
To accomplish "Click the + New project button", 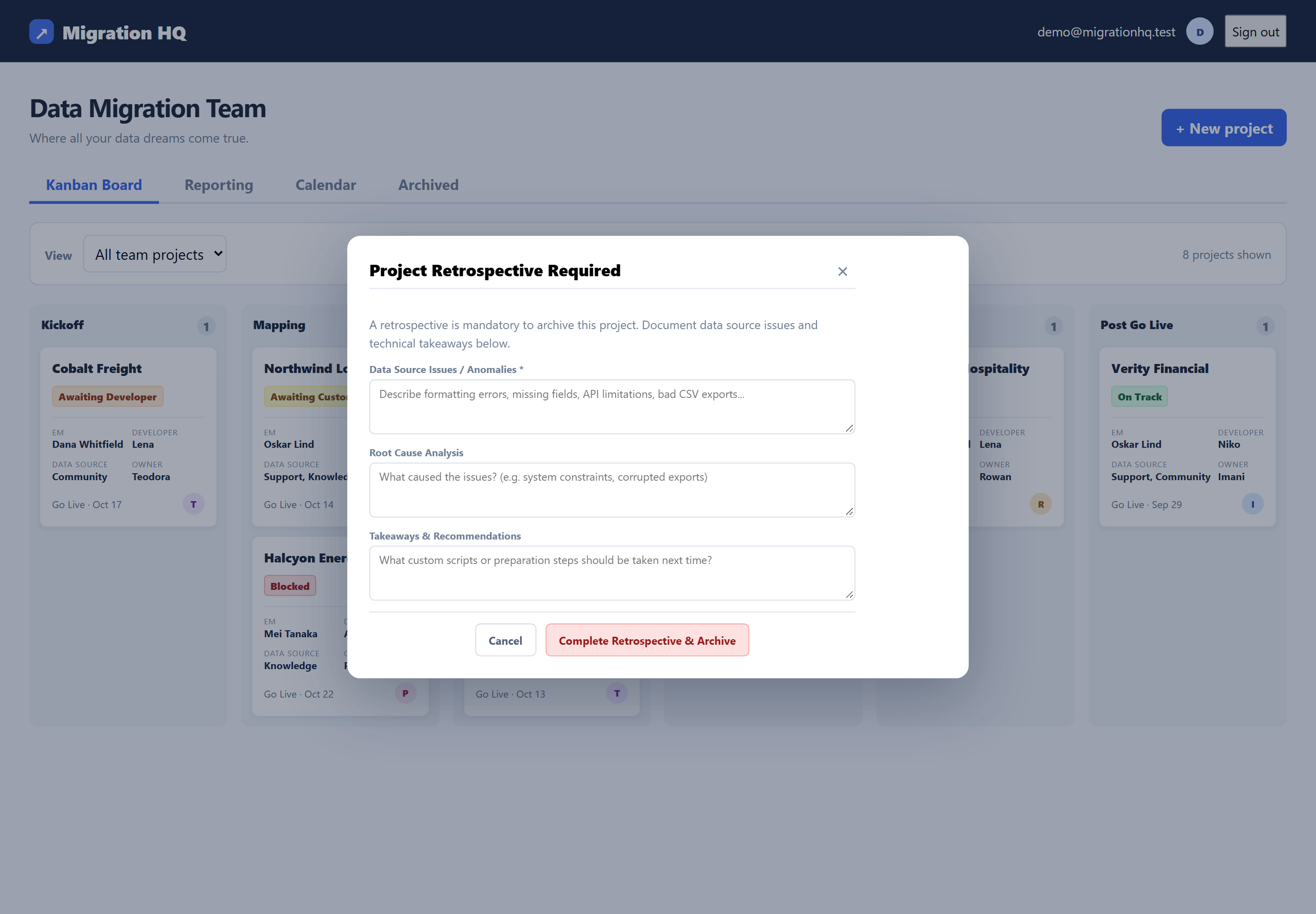I will (1223, 128).
